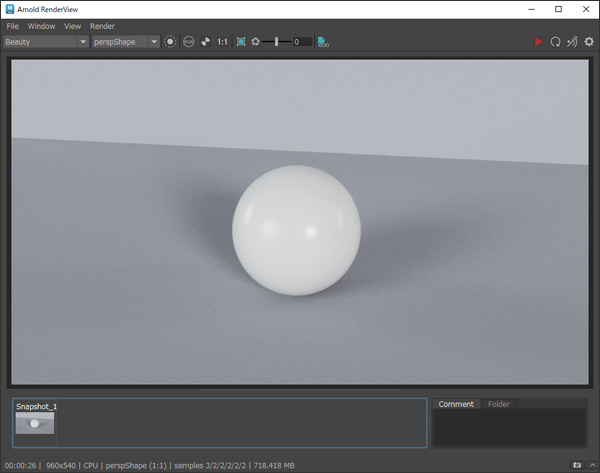Click the refresh render icon

(555, 42)
